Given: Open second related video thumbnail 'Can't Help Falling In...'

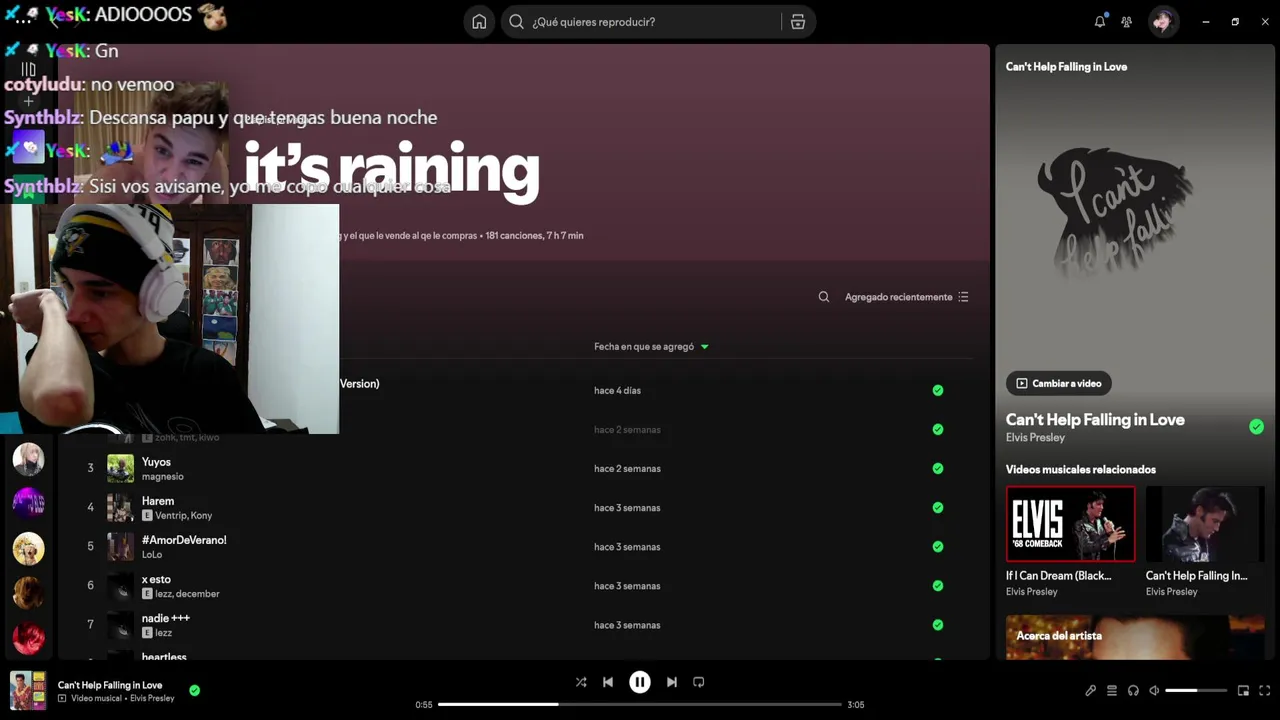Looking at the screenshot, I should click(1205, 524).
